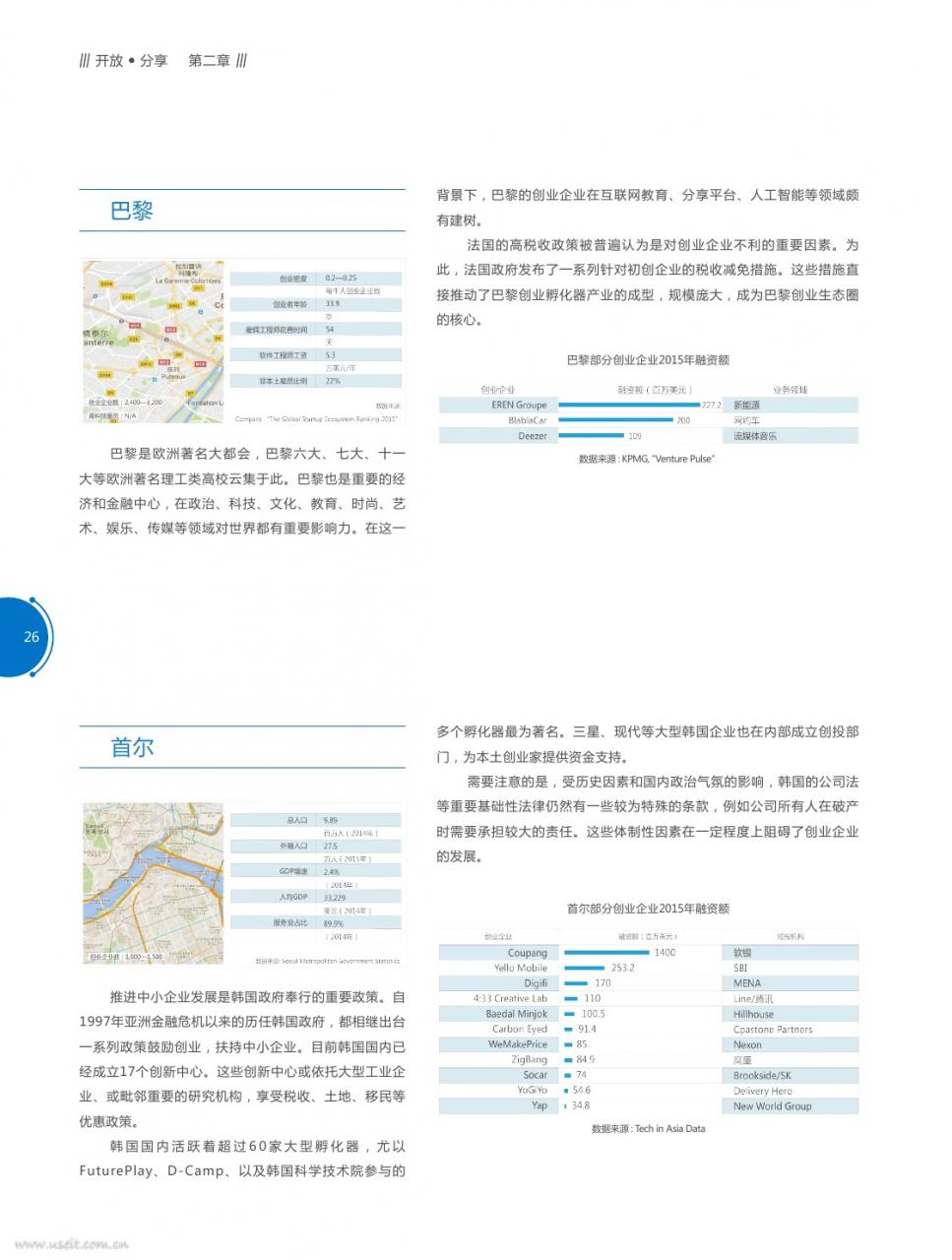Click the Seoul service share value '89.9%'
The height and width of the screenshot is (1260, 952).
(x=333, y=923)
